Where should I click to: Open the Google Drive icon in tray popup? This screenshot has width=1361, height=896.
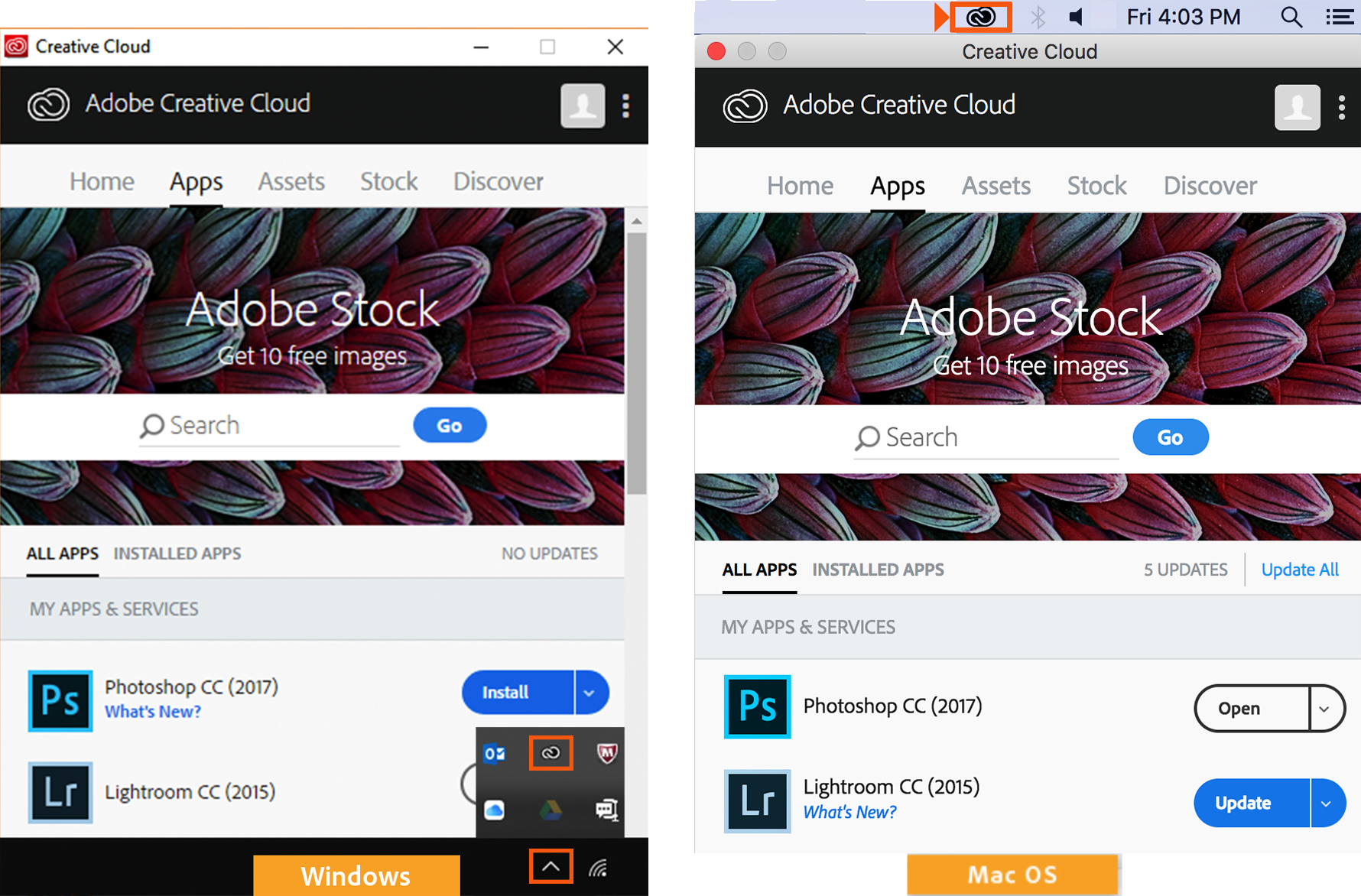(551, 809)
